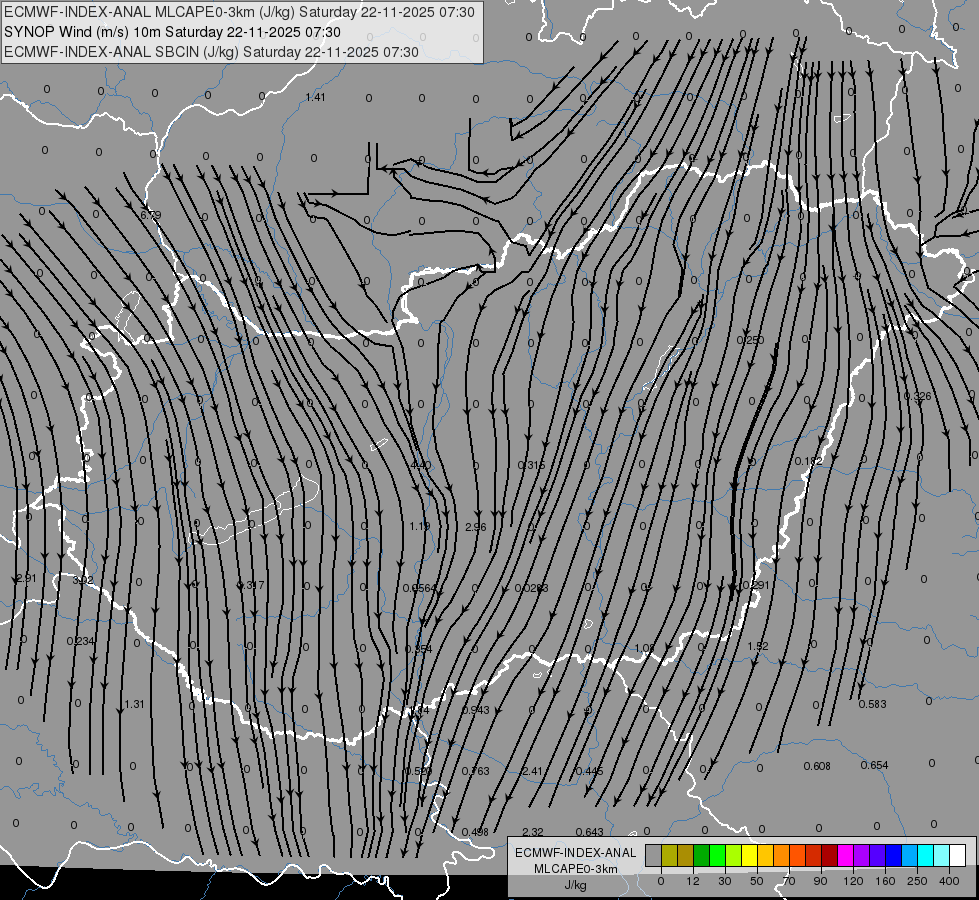This screenshot has width=979, height=900.
Task: Click the ECMWF-INDEX-ANAL label in legend box
Action: point(575,853)
